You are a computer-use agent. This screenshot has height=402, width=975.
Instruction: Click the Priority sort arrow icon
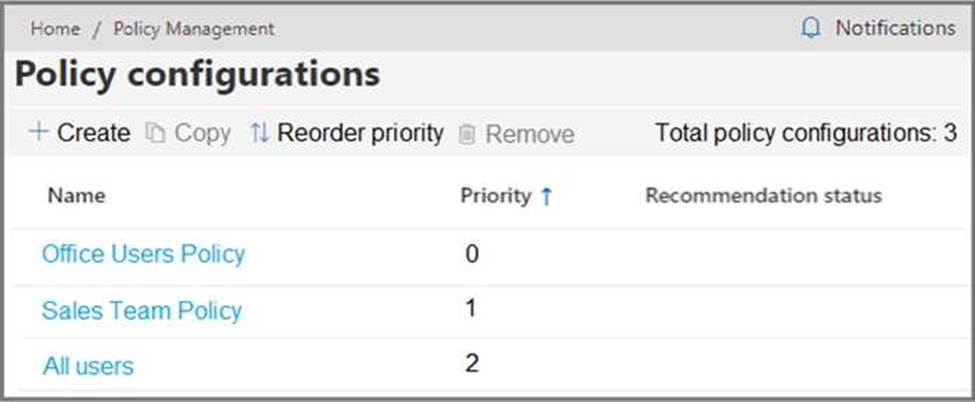(546, 196)
